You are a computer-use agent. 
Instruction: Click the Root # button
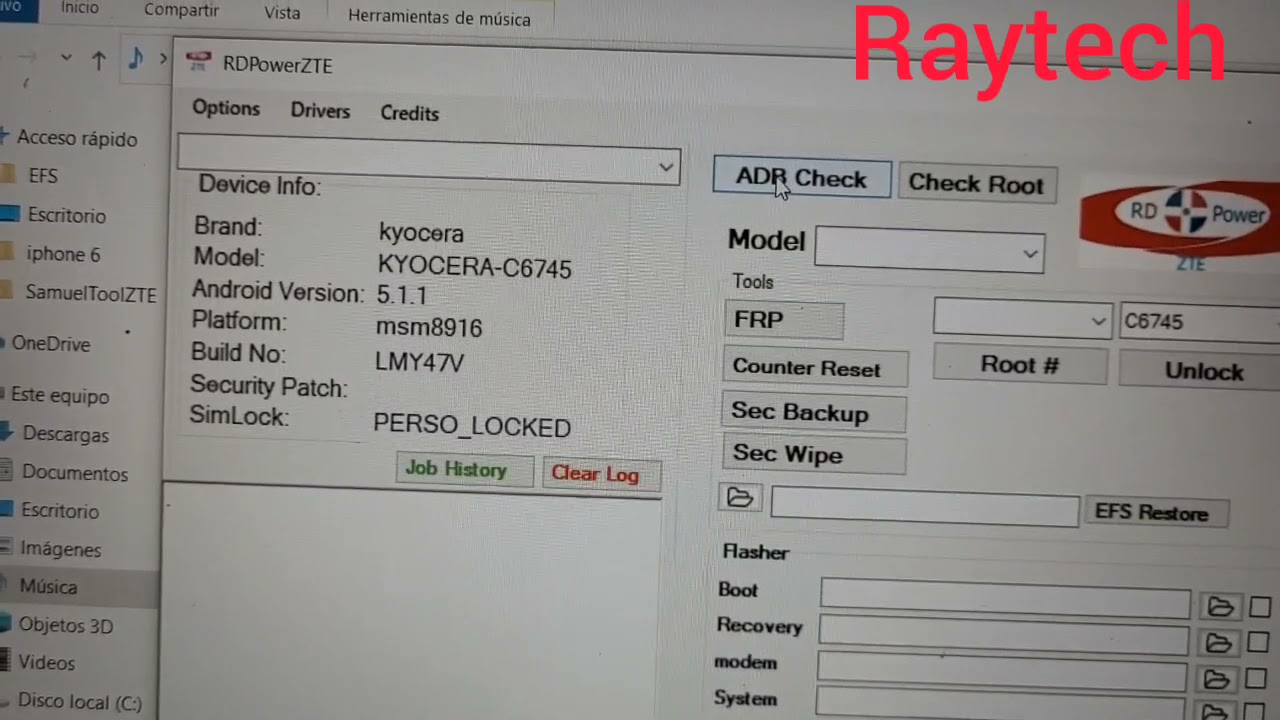[1020, 364]
